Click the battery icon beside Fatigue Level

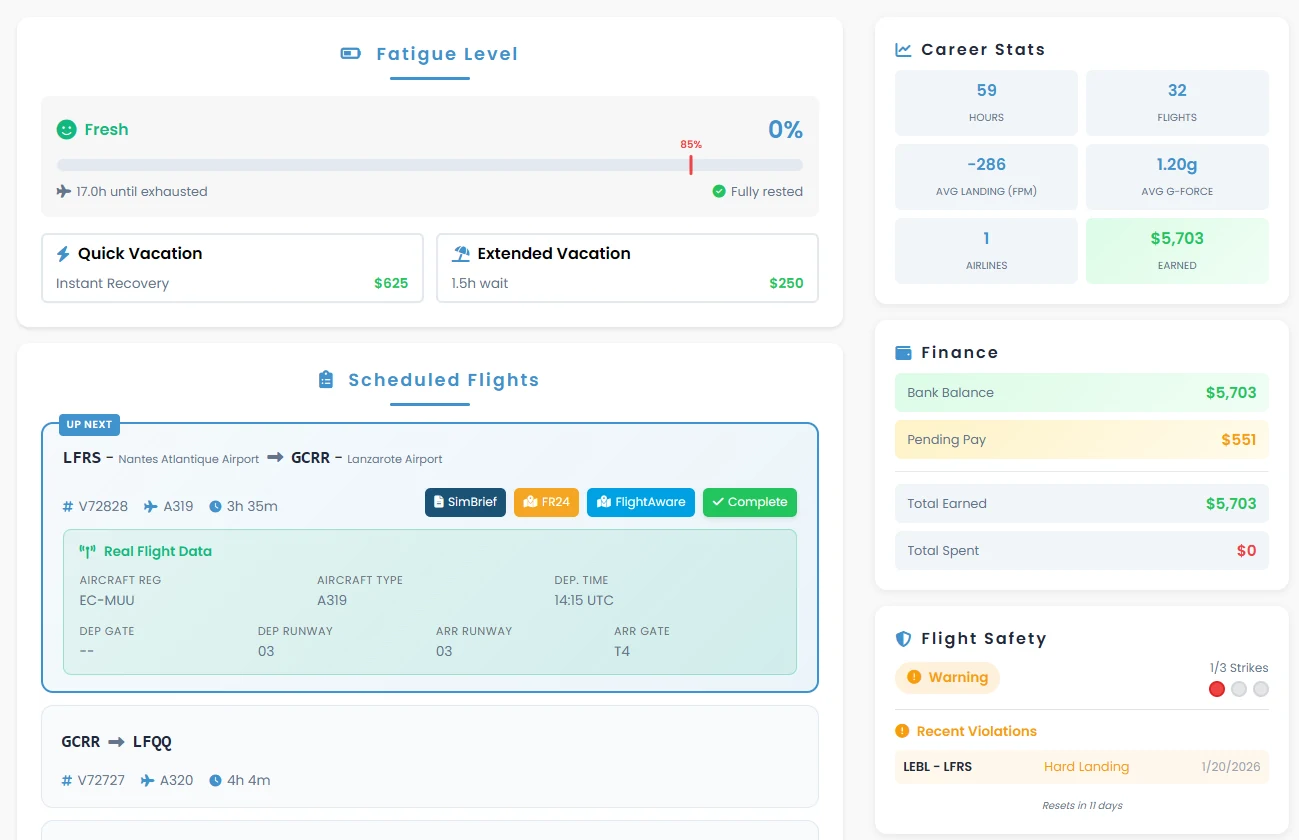(351, 54)
